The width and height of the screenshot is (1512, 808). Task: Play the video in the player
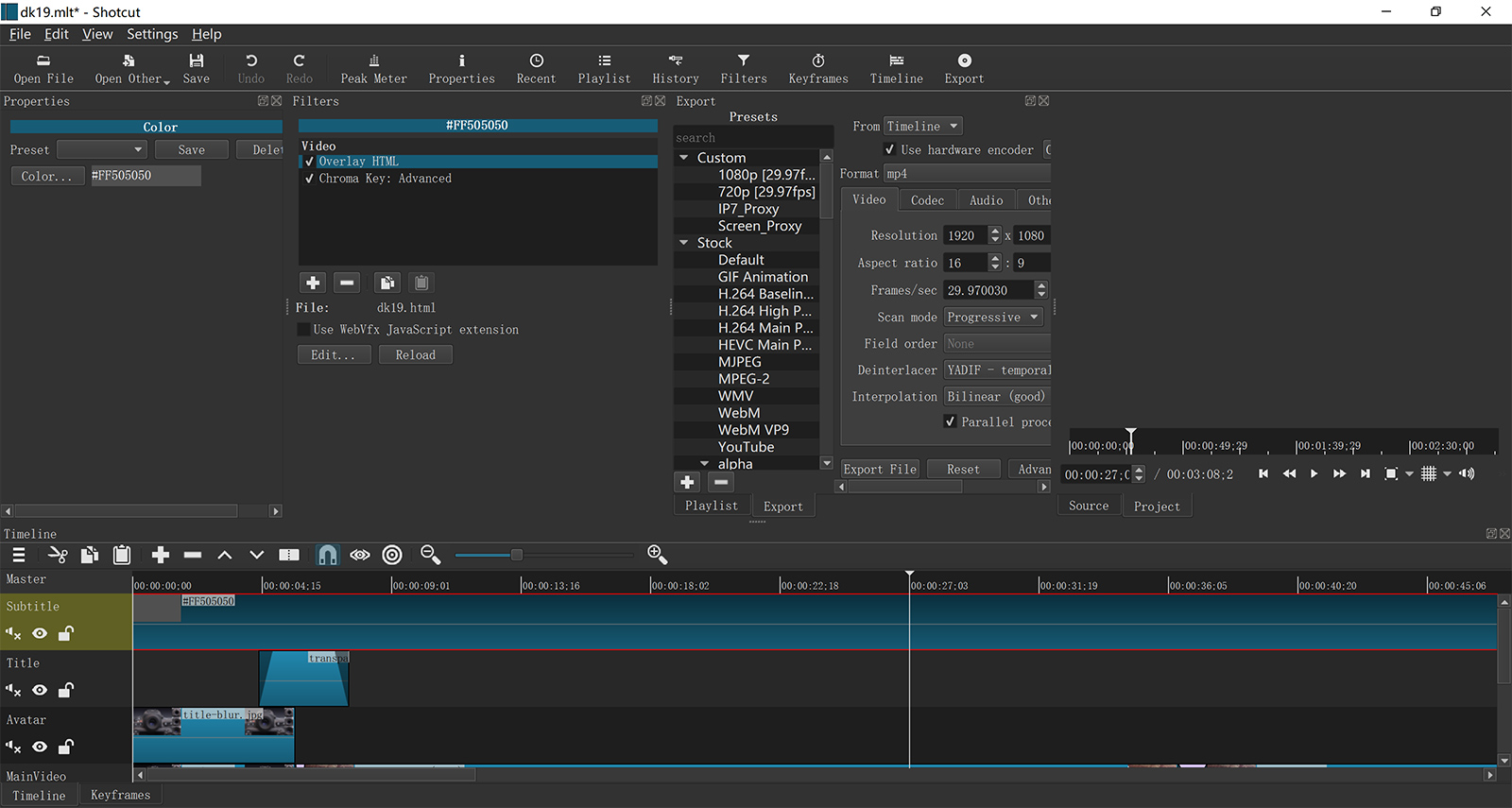click(1314, 474)
